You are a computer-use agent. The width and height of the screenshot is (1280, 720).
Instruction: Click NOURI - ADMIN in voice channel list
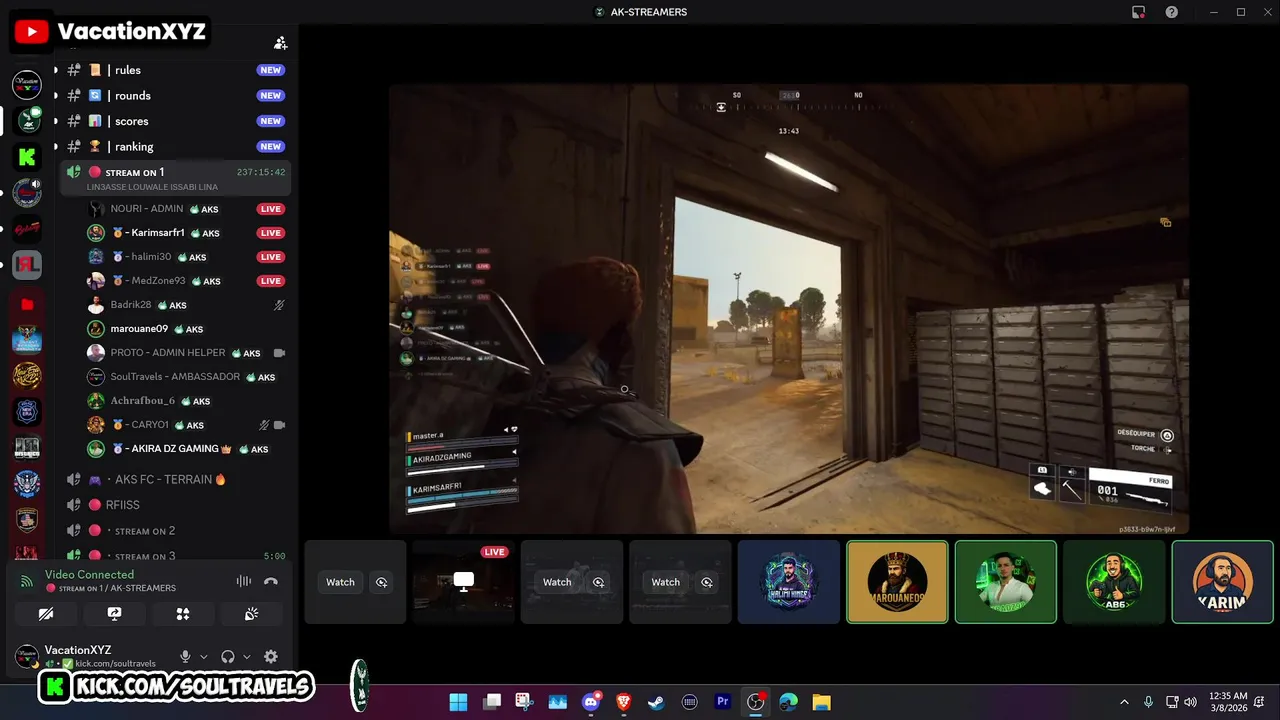coord(147,209)
